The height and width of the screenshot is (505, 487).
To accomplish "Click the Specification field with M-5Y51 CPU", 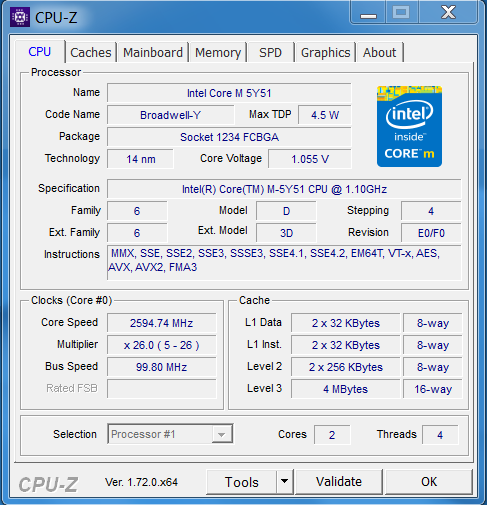I will (284, 189).
